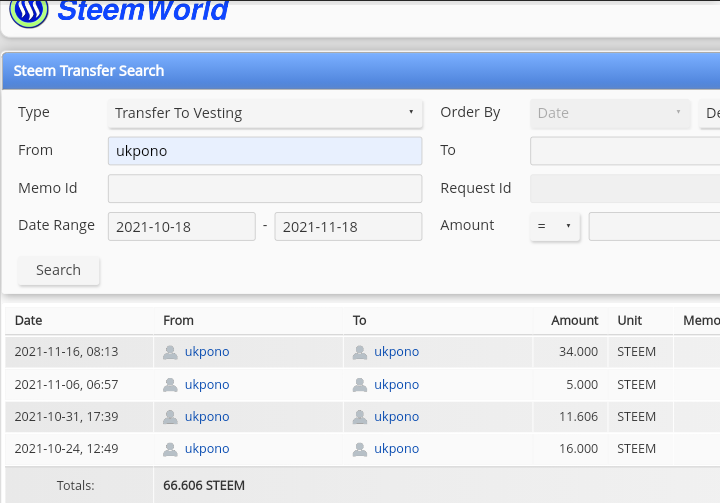Screen dimensions: 720x503
Task: Click the Memo column header
Action: (x=701, y=320)
